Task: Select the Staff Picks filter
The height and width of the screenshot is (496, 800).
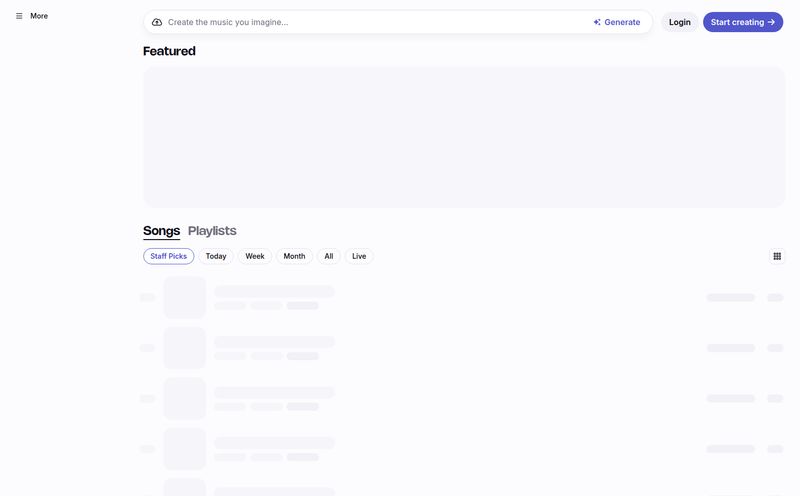Action: tap(168, 256)
